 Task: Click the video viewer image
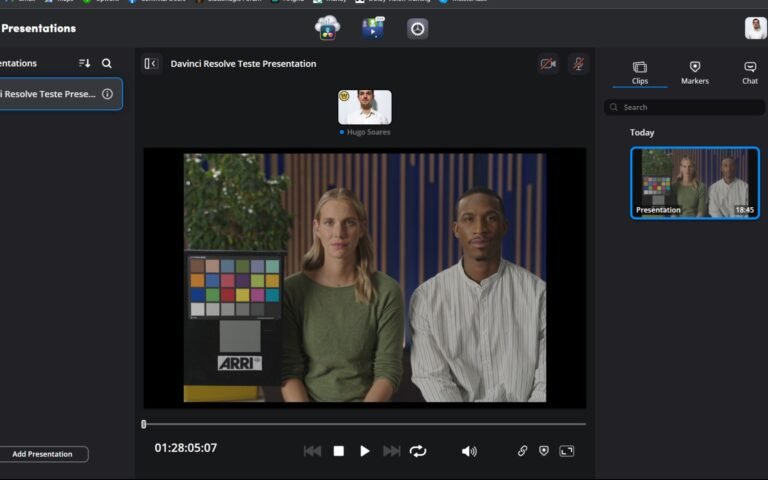pyautogui.click(x=364, y=278)
